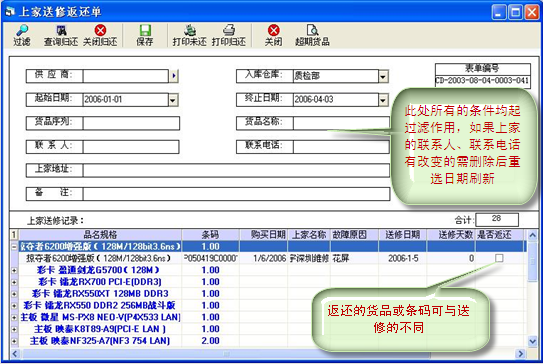543x364 pixels.
Task: Click the 送修日期 column header
Action: [x=403, y=234]
